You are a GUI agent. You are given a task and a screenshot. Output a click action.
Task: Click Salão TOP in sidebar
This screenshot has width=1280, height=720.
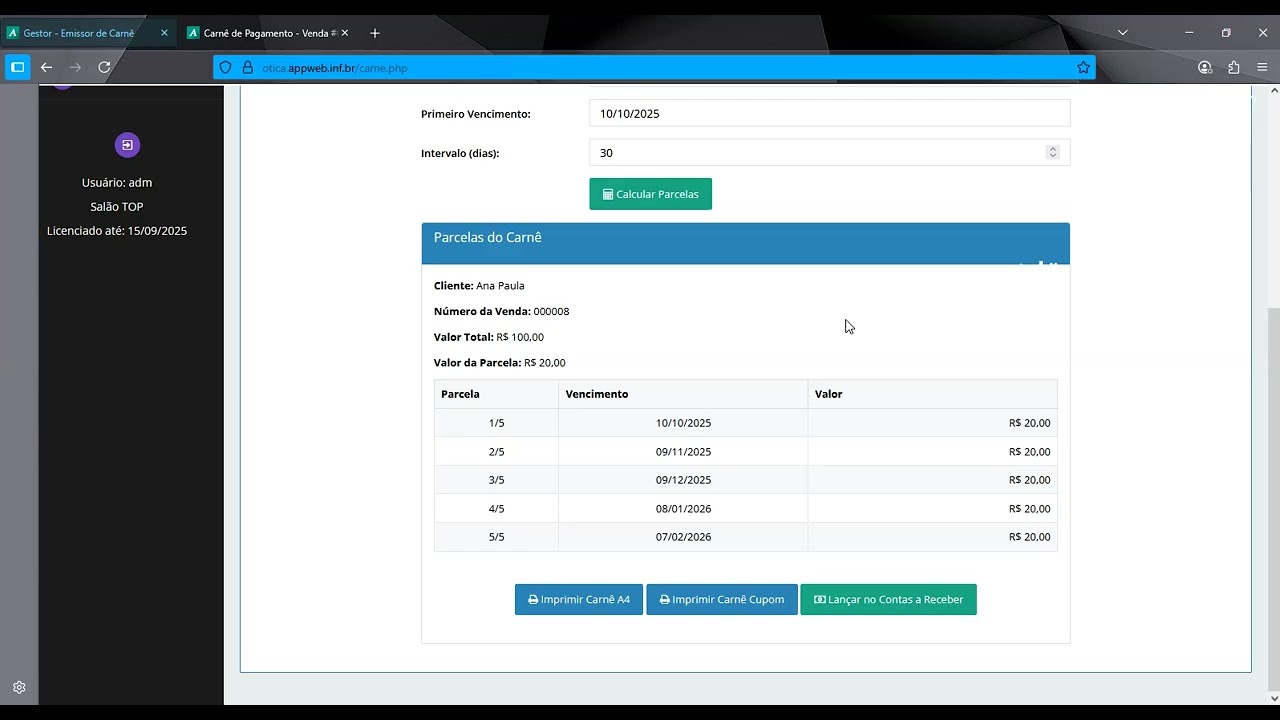click(117, 207)
